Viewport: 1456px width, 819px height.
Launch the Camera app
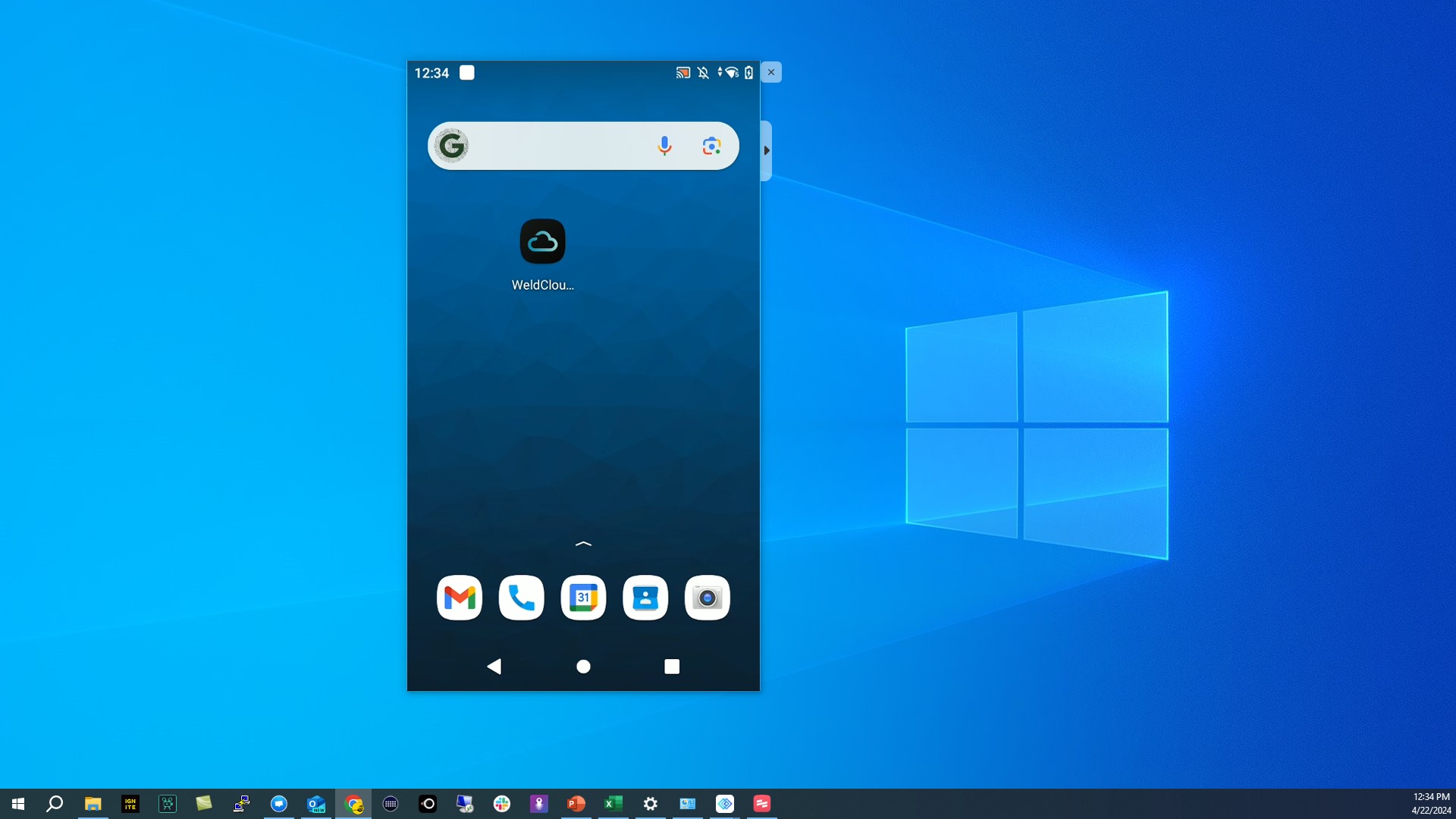[708, 598]
